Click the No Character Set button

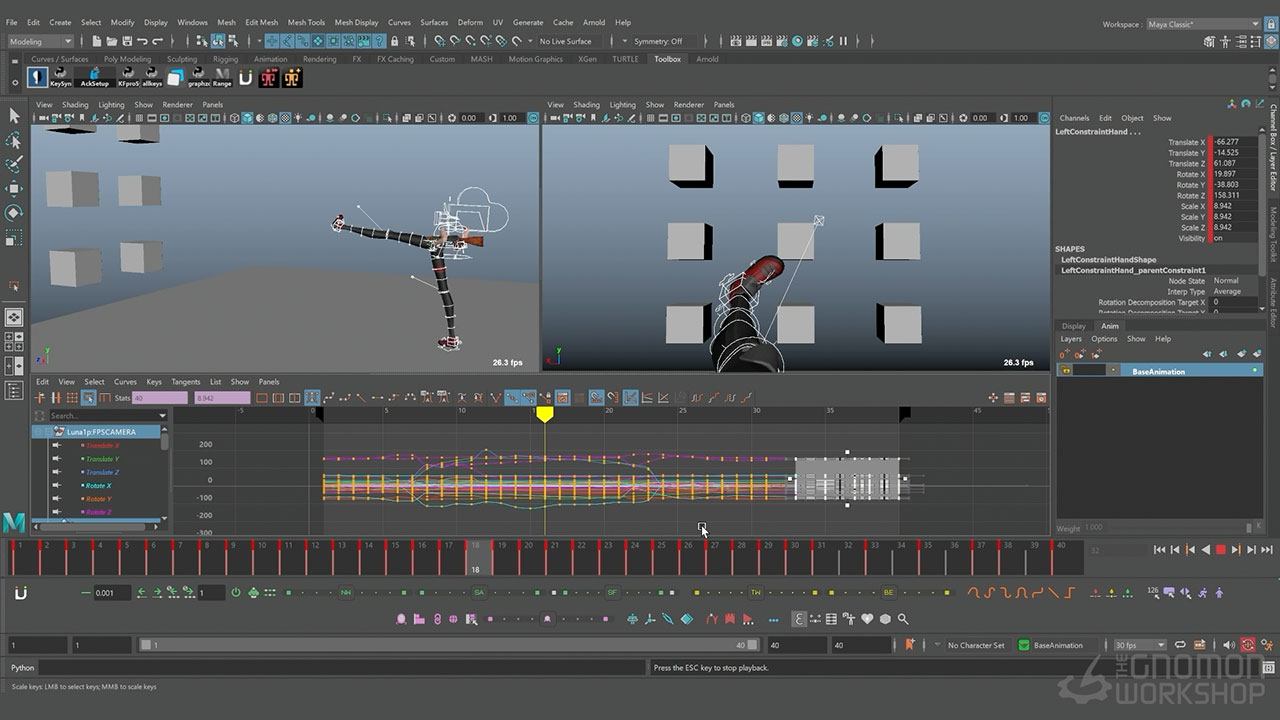point(975,645)
